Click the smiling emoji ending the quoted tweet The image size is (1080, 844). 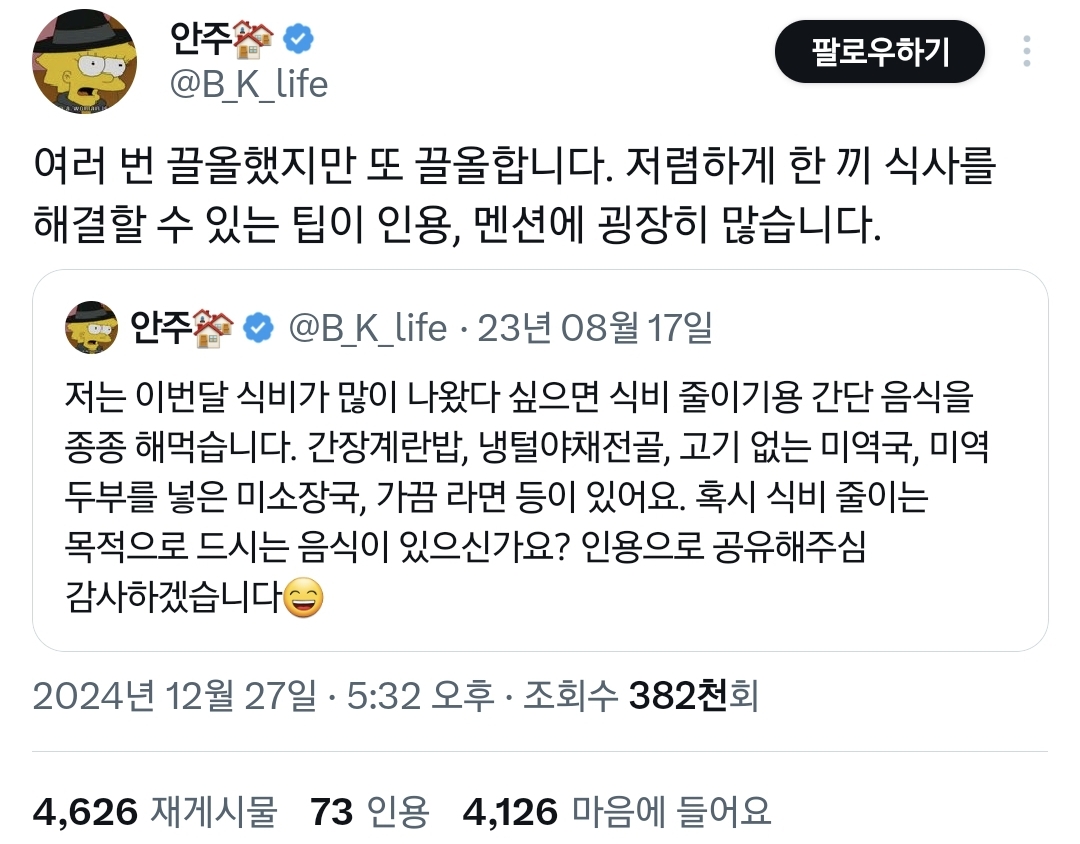(x=301, y=599)
